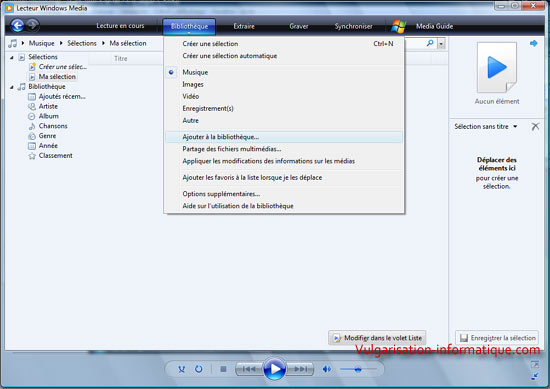Collapse the Sélections tree node

[12, 57]
